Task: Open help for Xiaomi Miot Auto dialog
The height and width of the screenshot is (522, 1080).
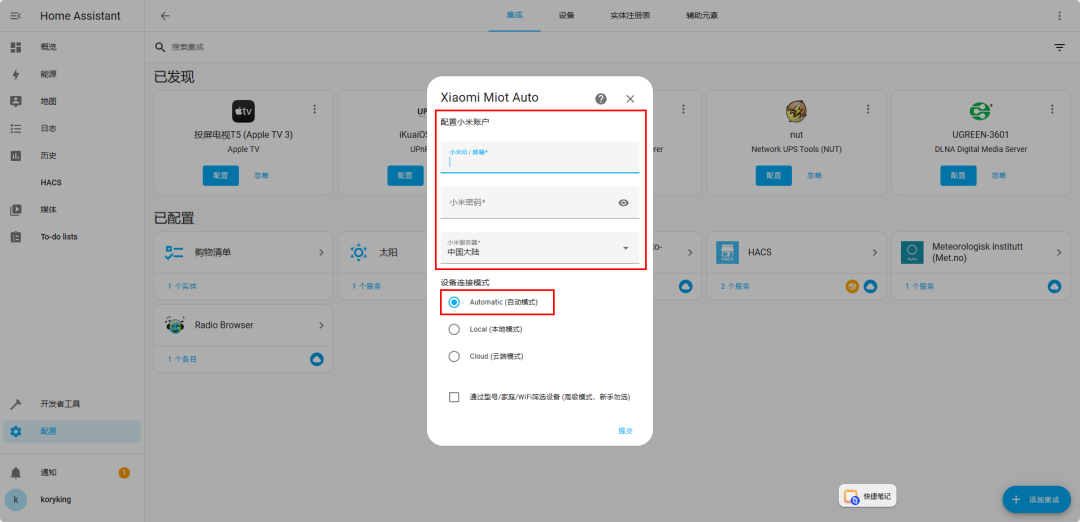Action: pos(601,98)
